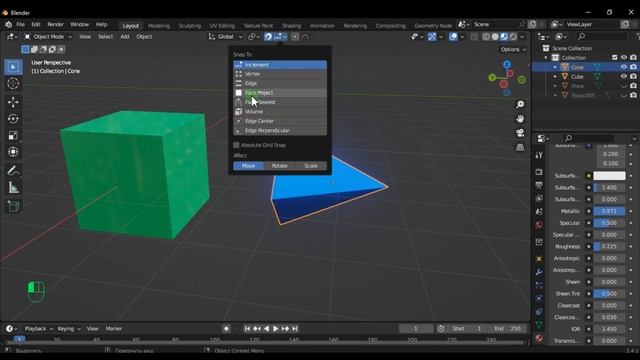Collapse the Collection tree in outliner

pyautogui.click(x=546, y=58)
